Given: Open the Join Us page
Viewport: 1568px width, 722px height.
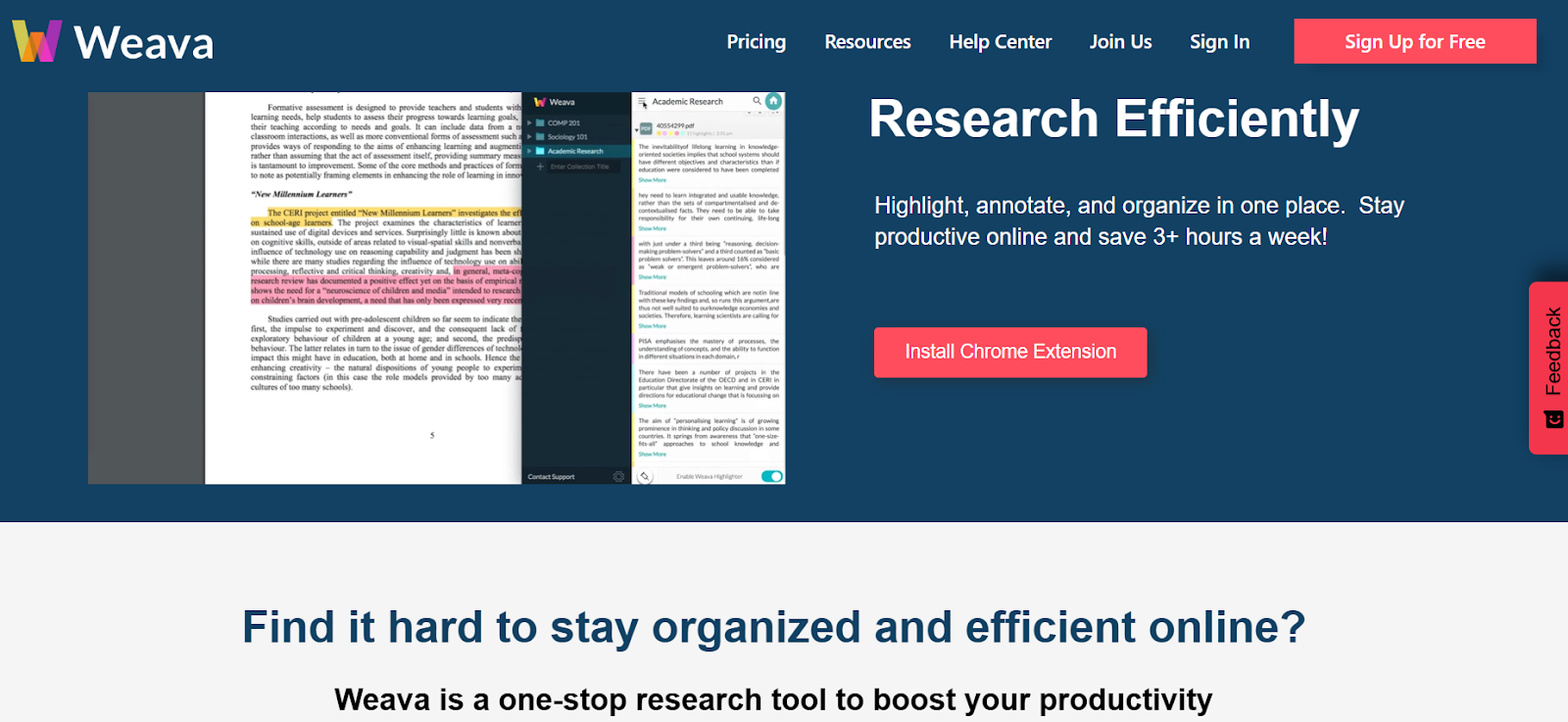Looking at the screenshot, I should pos(1120,41).
